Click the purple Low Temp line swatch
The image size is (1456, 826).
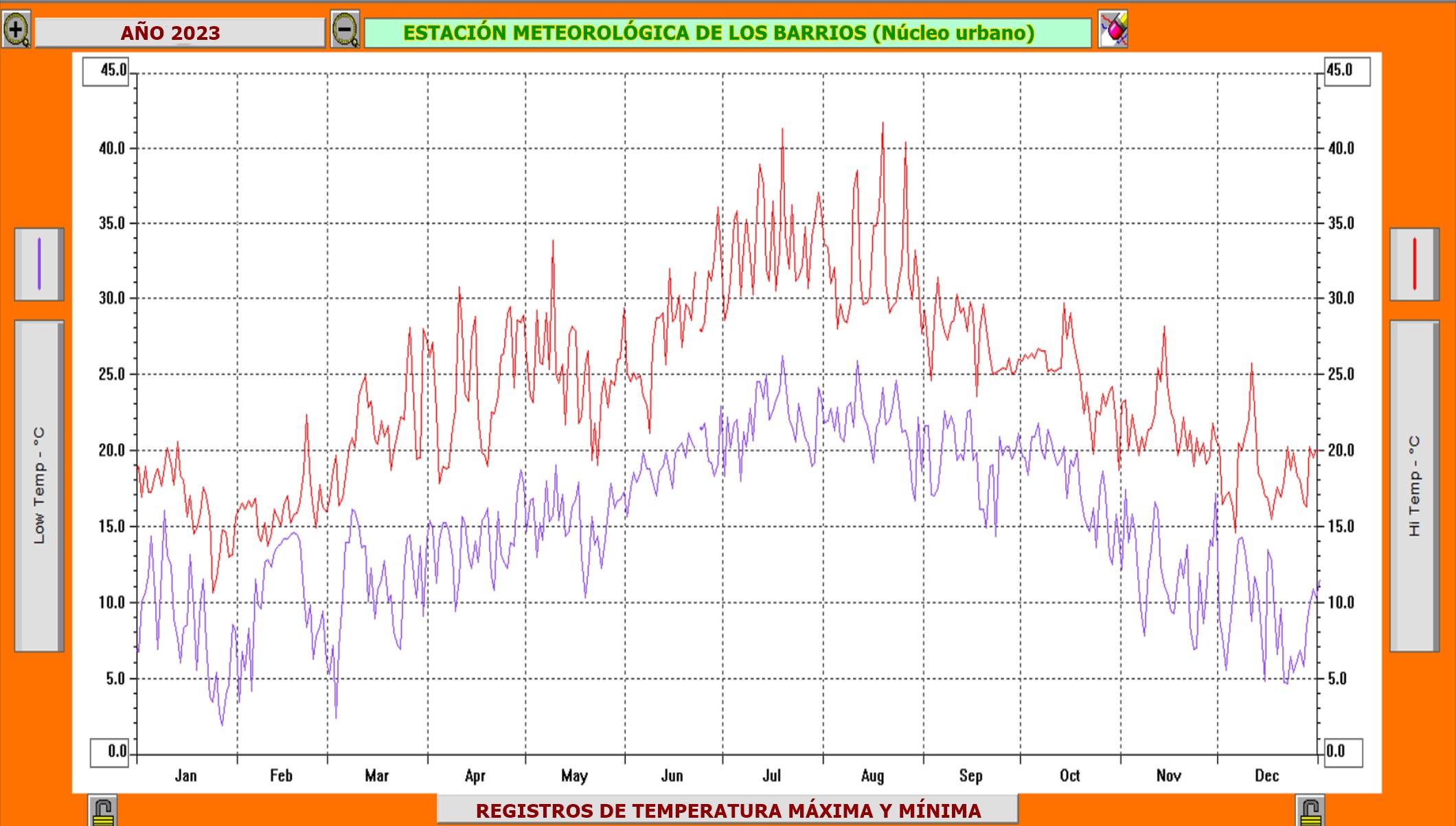[39, 264]
